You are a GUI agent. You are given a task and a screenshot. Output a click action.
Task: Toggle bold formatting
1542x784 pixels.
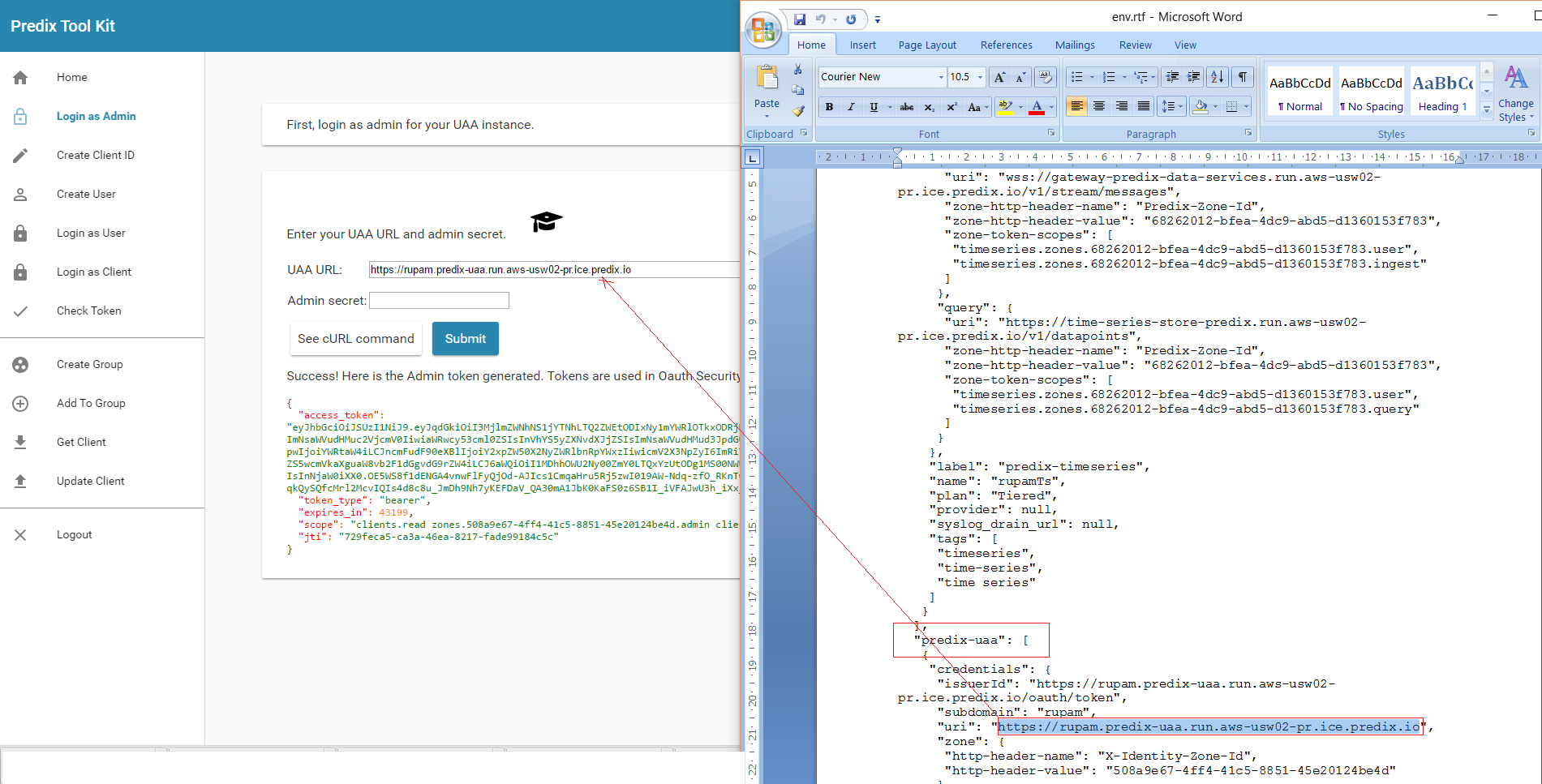tap(829, 107)
